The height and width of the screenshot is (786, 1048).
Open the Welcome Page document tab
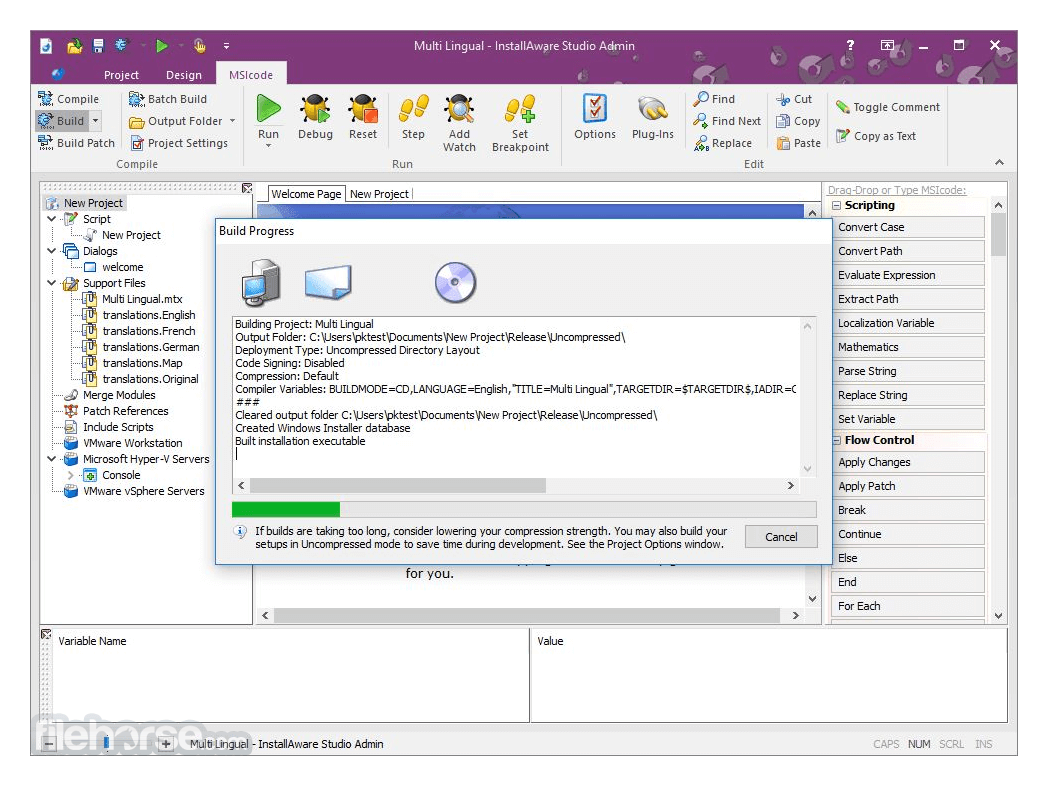[x=306, y=194]
